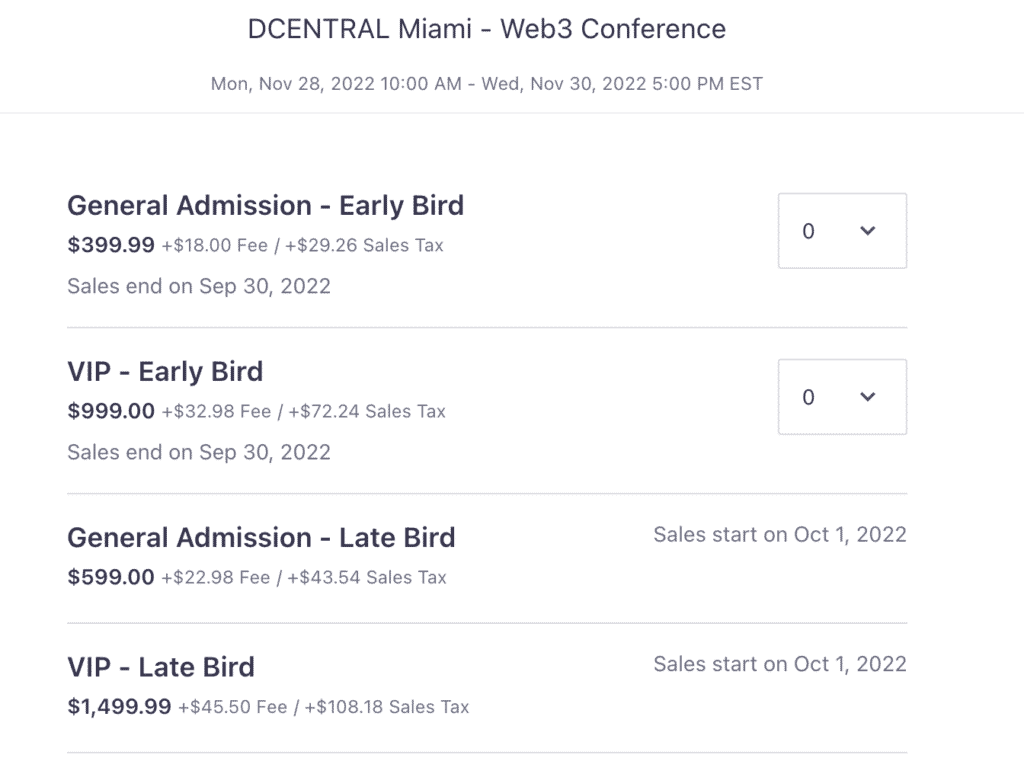Image resolution: width=1024 pixels, height=774 pixels.
Task: Select the VIP - Early Bird ticket heading
Action: [165, 372]
